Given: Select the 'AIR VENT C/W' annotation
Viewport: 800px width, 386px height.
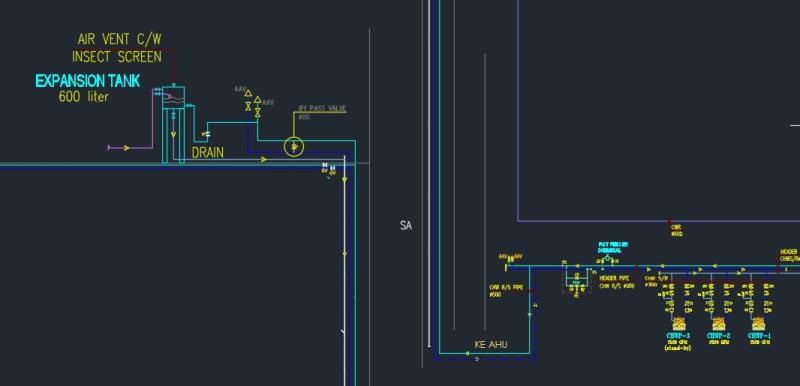Looking at the screenshot, I should [120, 39].
